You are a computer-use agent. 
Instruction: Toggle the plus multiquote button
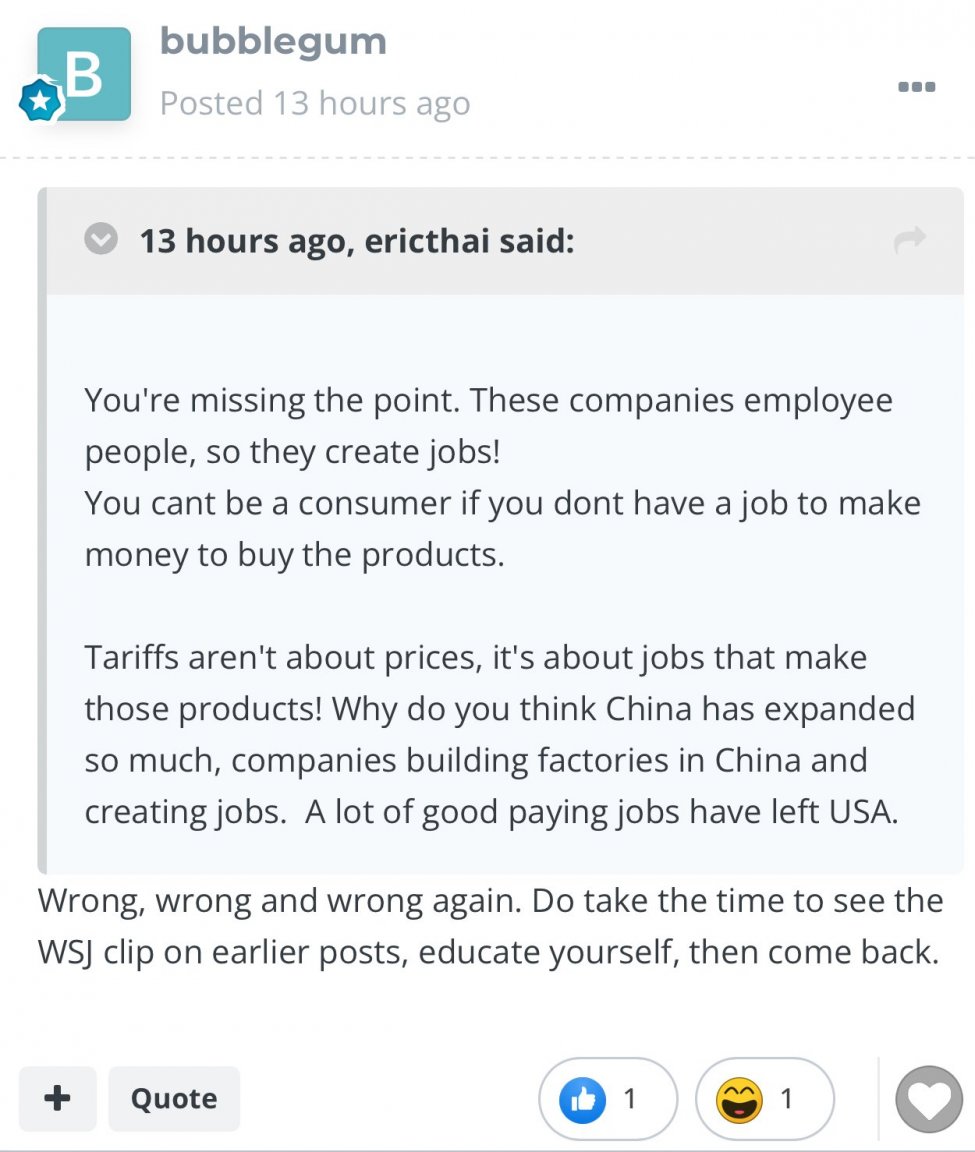(x=58, y=1099)
